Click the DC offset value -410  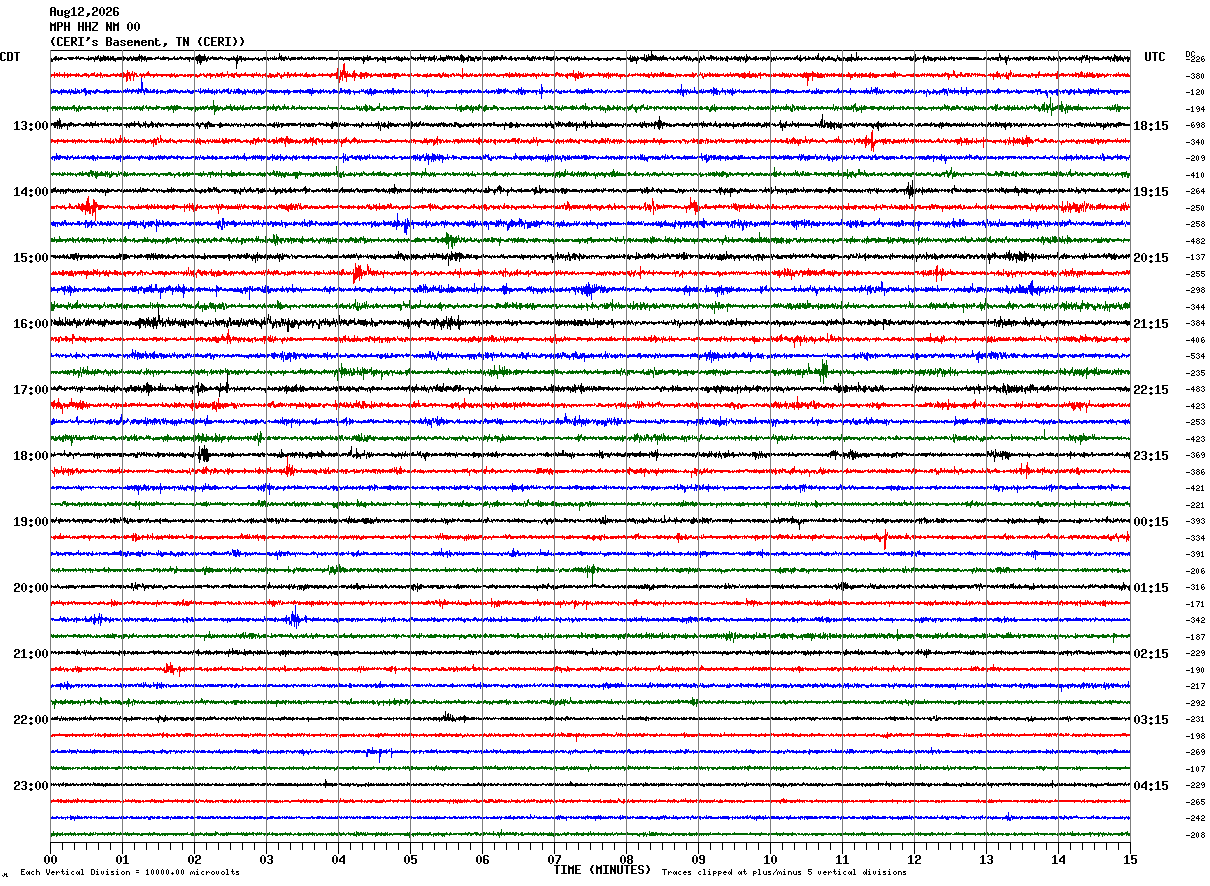pyautogui.click(x=1195, y=175)
